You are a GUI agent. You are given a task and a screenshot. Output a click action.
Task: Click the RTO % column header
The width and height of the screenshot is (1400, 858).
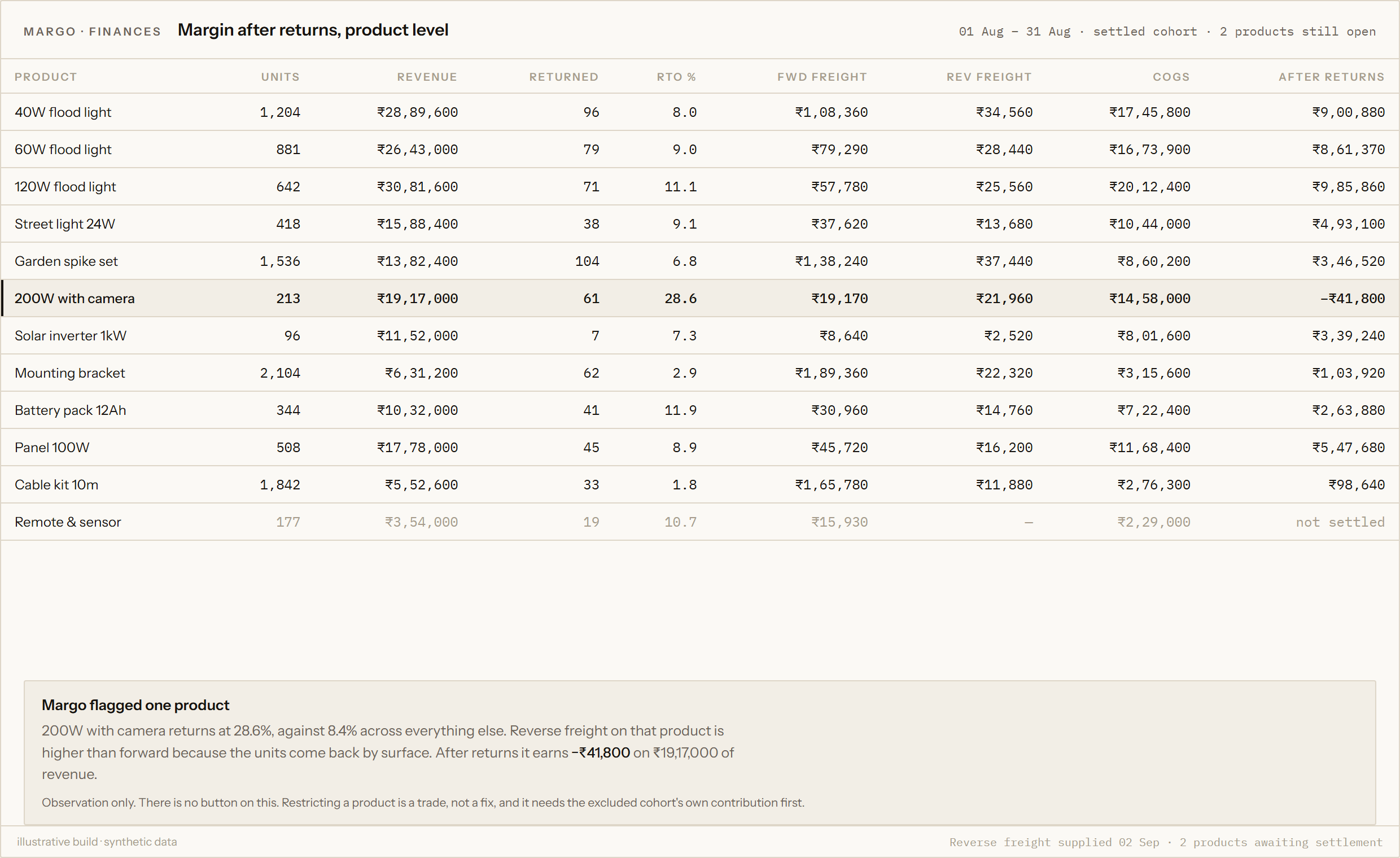[677, 77]
